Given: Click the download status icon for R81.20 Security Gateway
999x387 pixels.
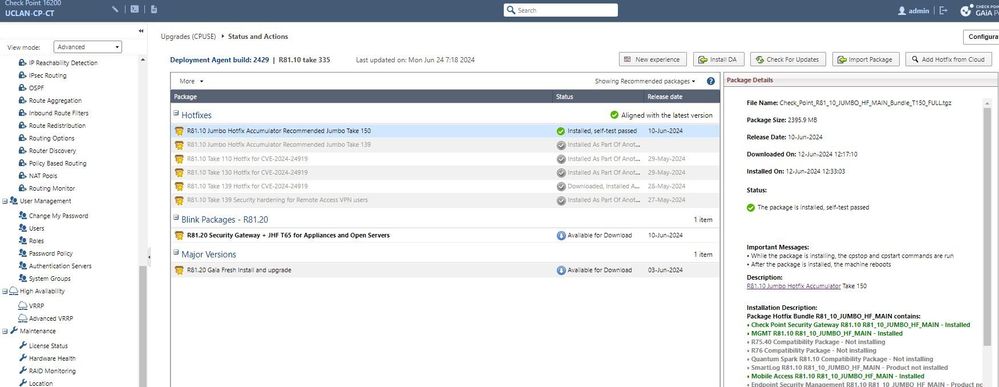Looking at the screenshot, I should (x=561, y=235).
